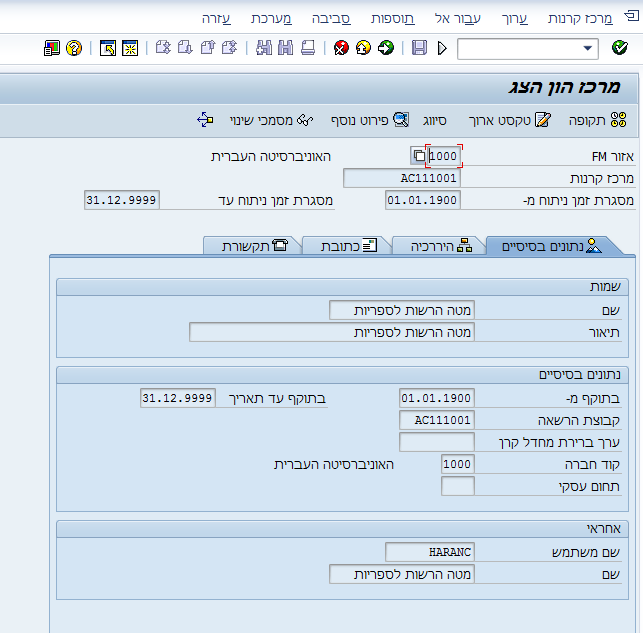Open the עזרה menu
The image size is (643, 633).
216,18
